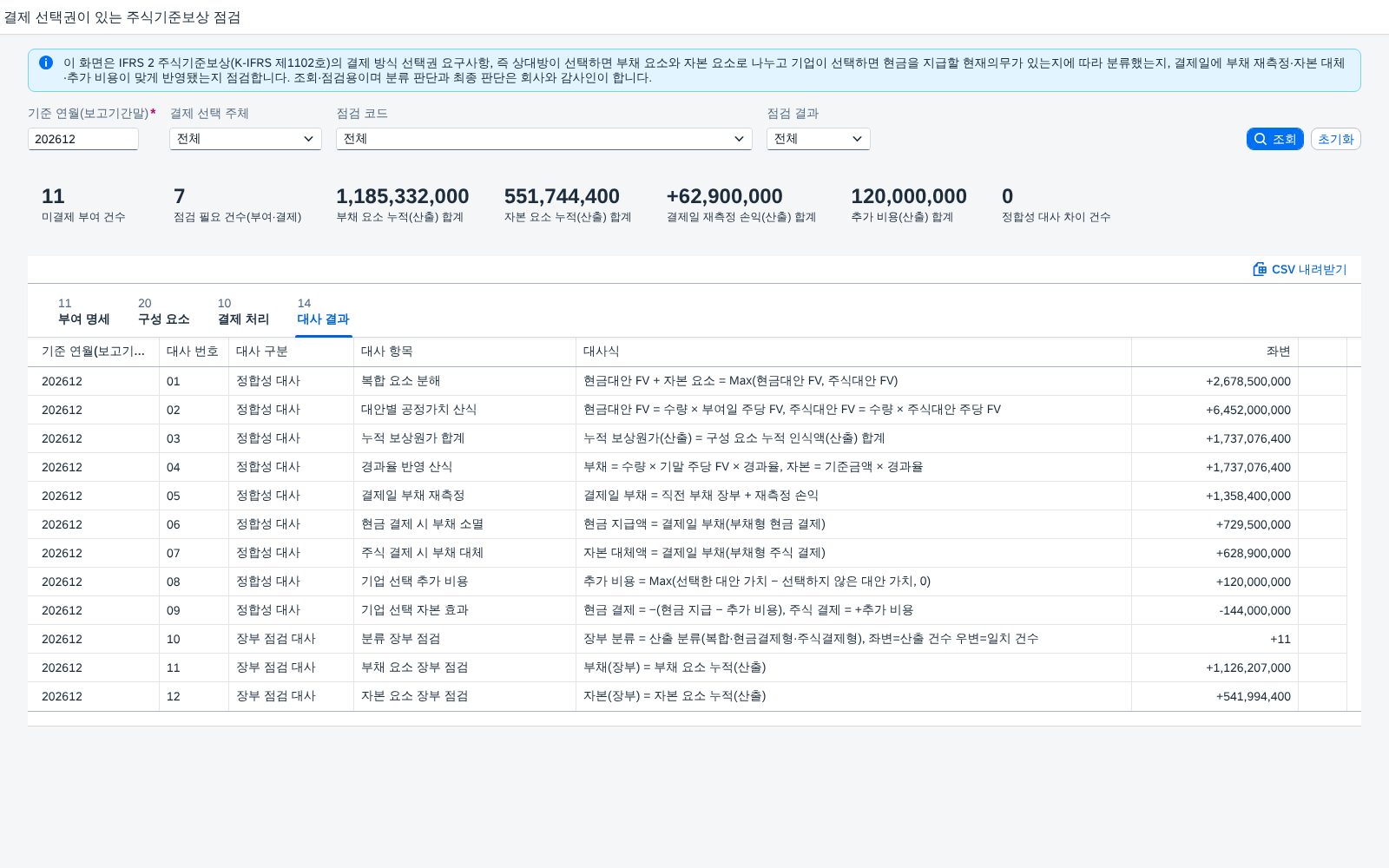This screenshot has height=868, width=1389.
Task: Click the 대사 구분 column header
Action: 291,352
